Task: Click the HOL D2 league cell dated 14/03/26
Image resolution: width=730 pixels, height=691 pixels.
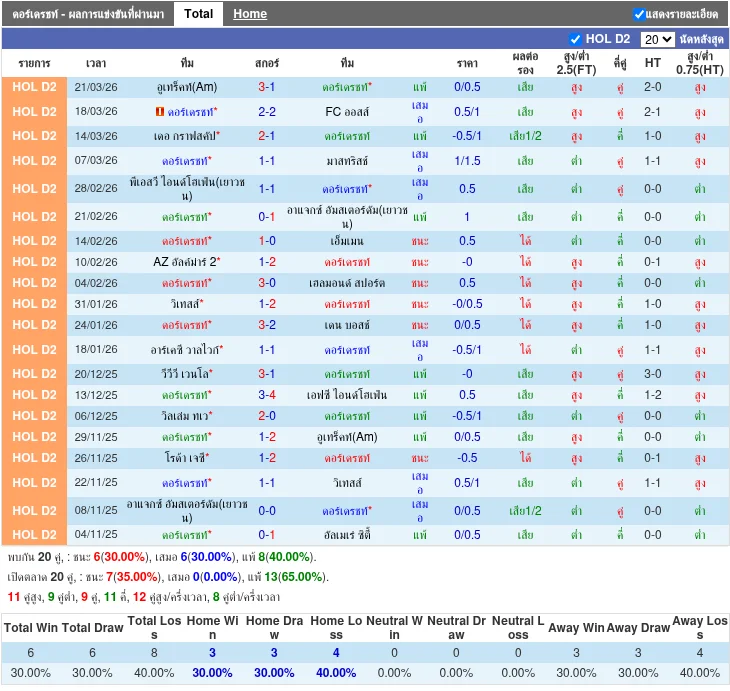Action: tap(34, 136)
